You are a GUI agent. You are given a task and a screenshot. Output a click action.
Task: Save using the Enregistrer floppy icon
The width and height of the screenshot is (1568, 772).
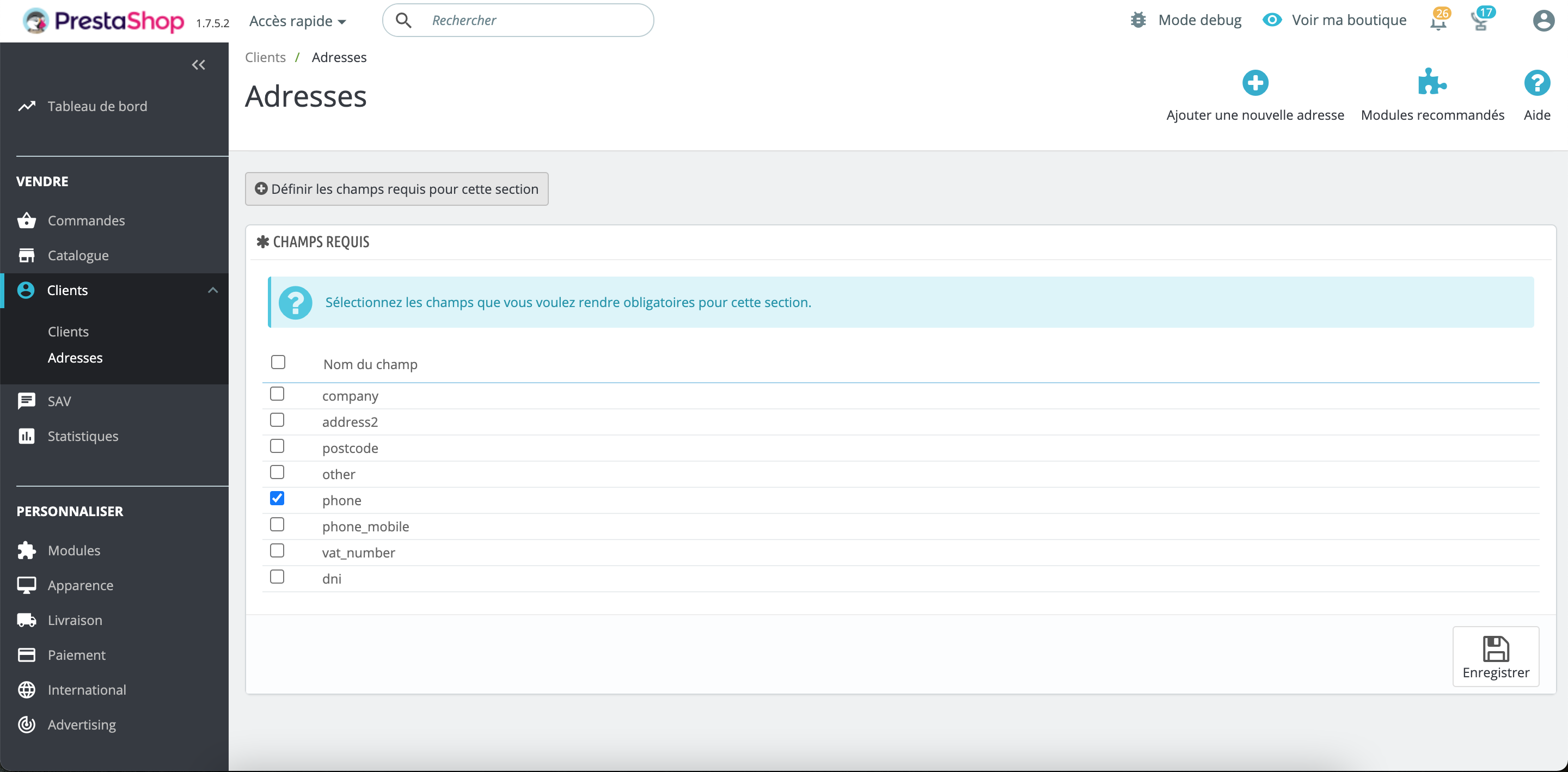1495,649
